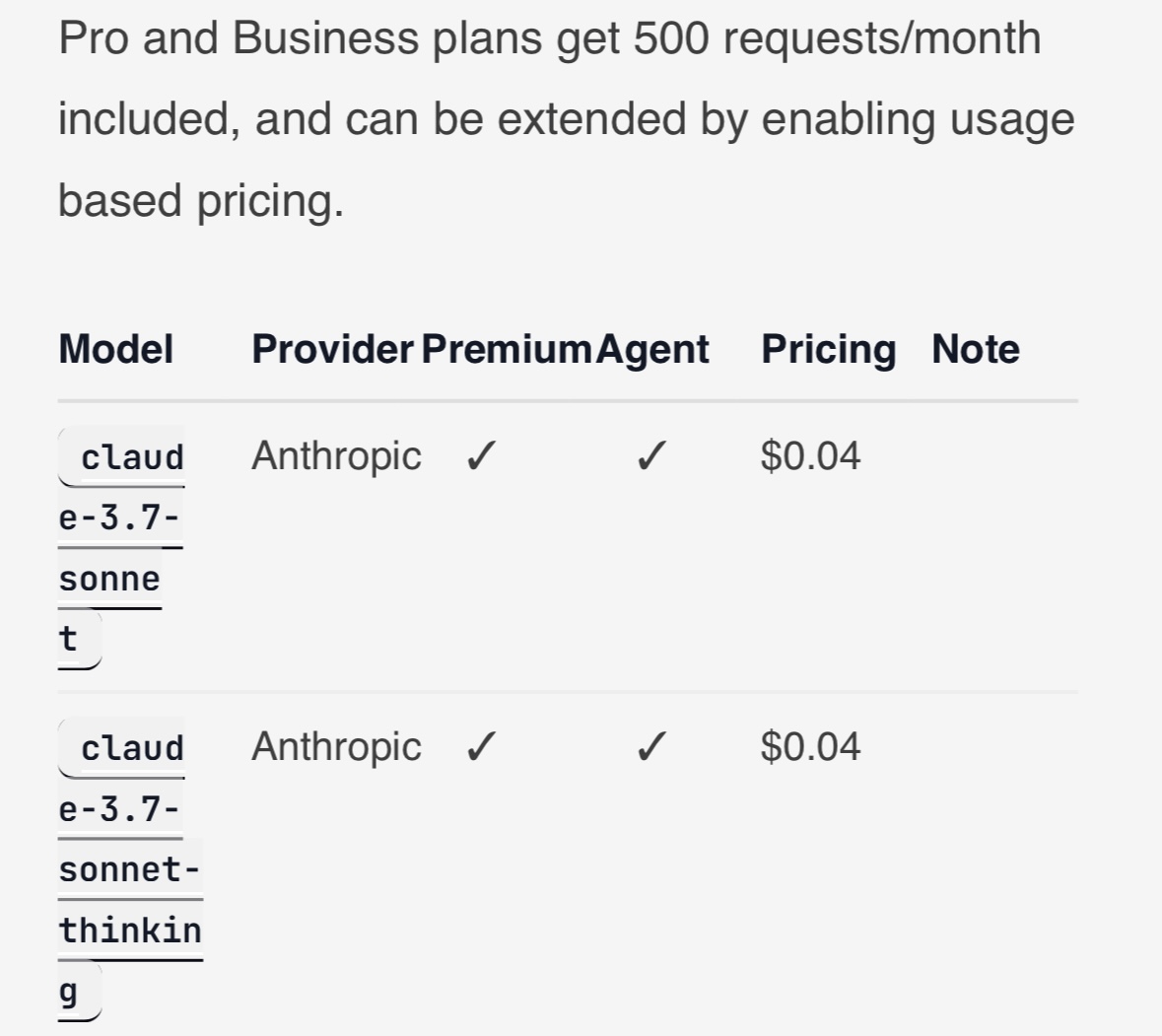
Task: Select the Provider column header
Action: point(333,349)
